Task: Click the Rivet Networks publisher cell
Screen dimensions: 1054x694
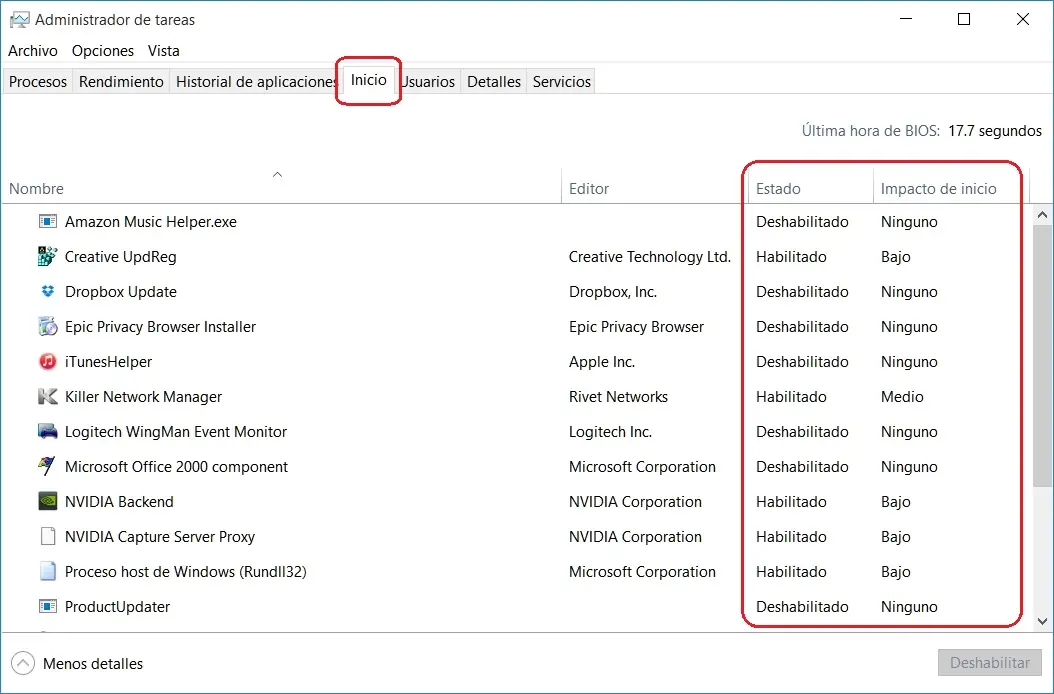Action: click(618, 397)
